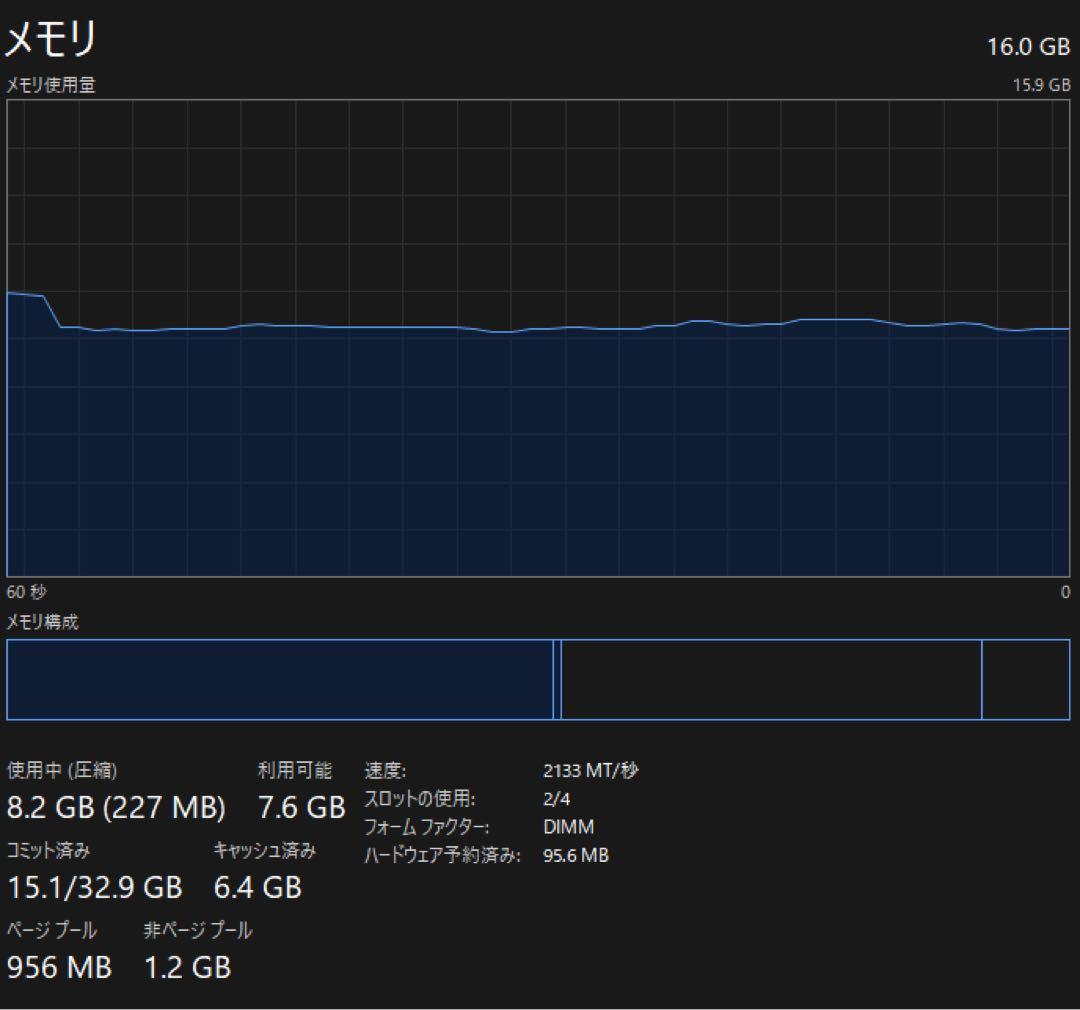Click the 2133 MT/秒 speed value
Viewport: 1080px width, 1010px height.
[590, 771]
